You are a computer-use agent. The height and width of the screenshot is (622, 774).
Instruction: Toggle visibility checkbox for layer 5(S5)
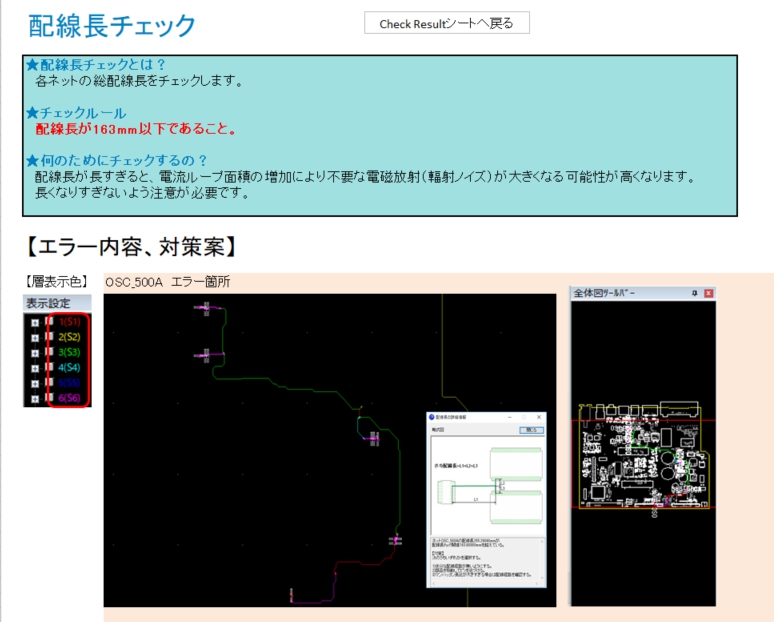[x=47, y=383]
